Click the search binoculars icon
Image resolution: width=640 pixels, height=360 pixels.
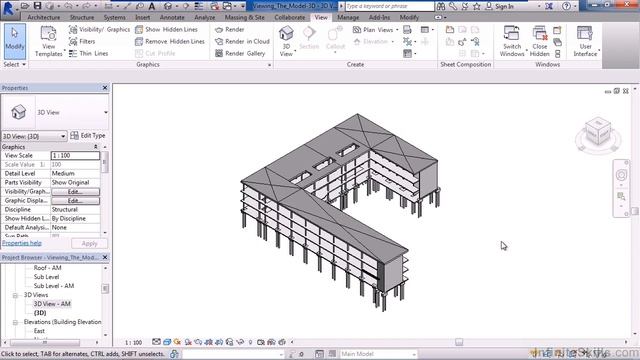[441, 6]
